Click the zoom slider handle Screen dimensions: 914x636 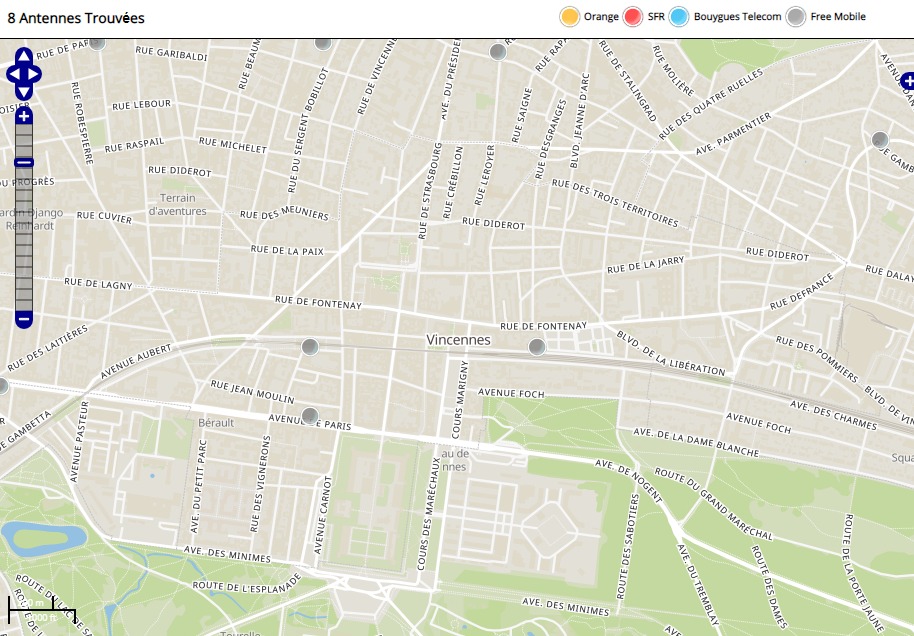click(x=24, y=162)
